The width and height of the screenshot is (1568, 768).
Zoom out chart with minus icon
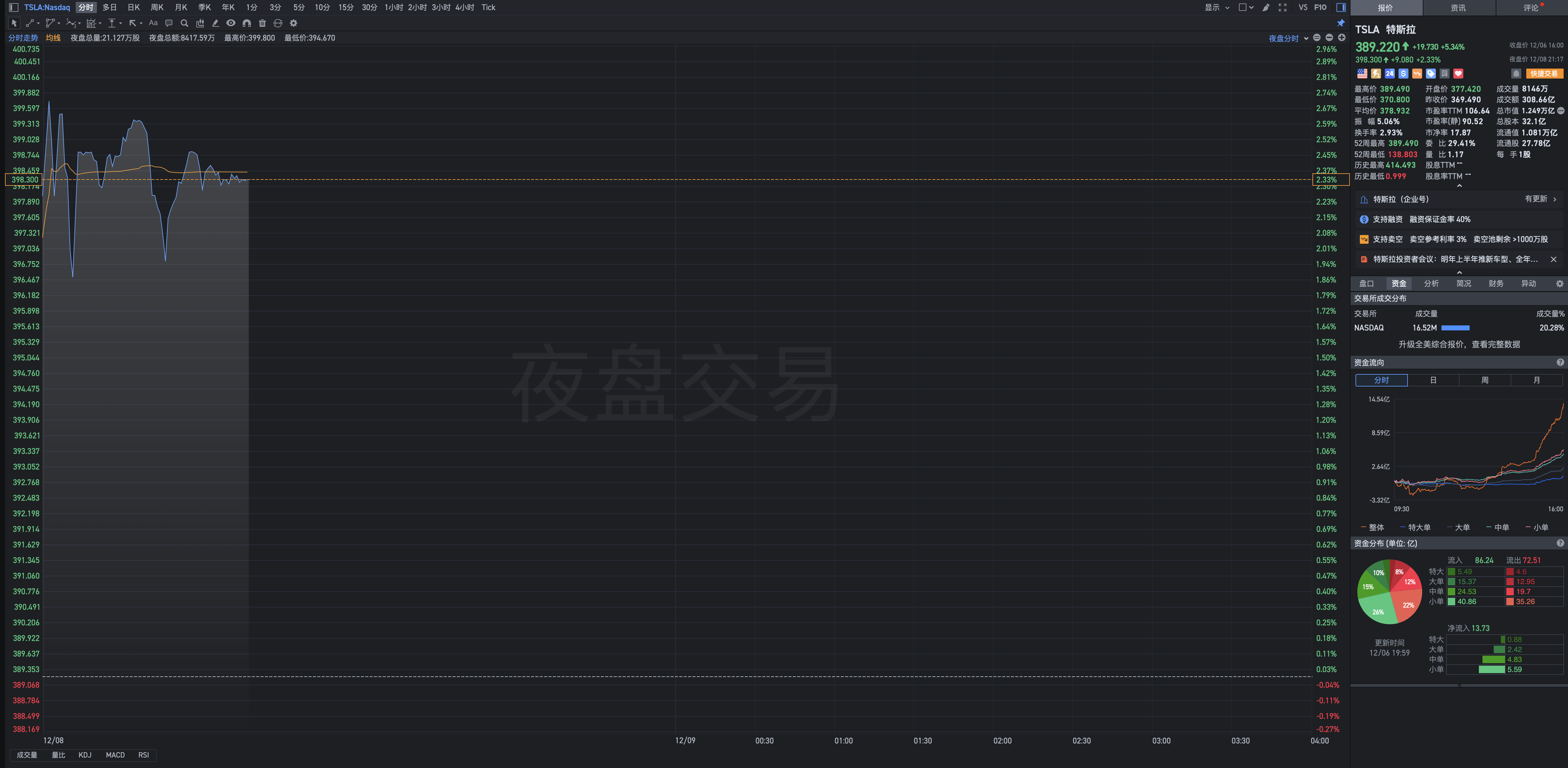1329,38
